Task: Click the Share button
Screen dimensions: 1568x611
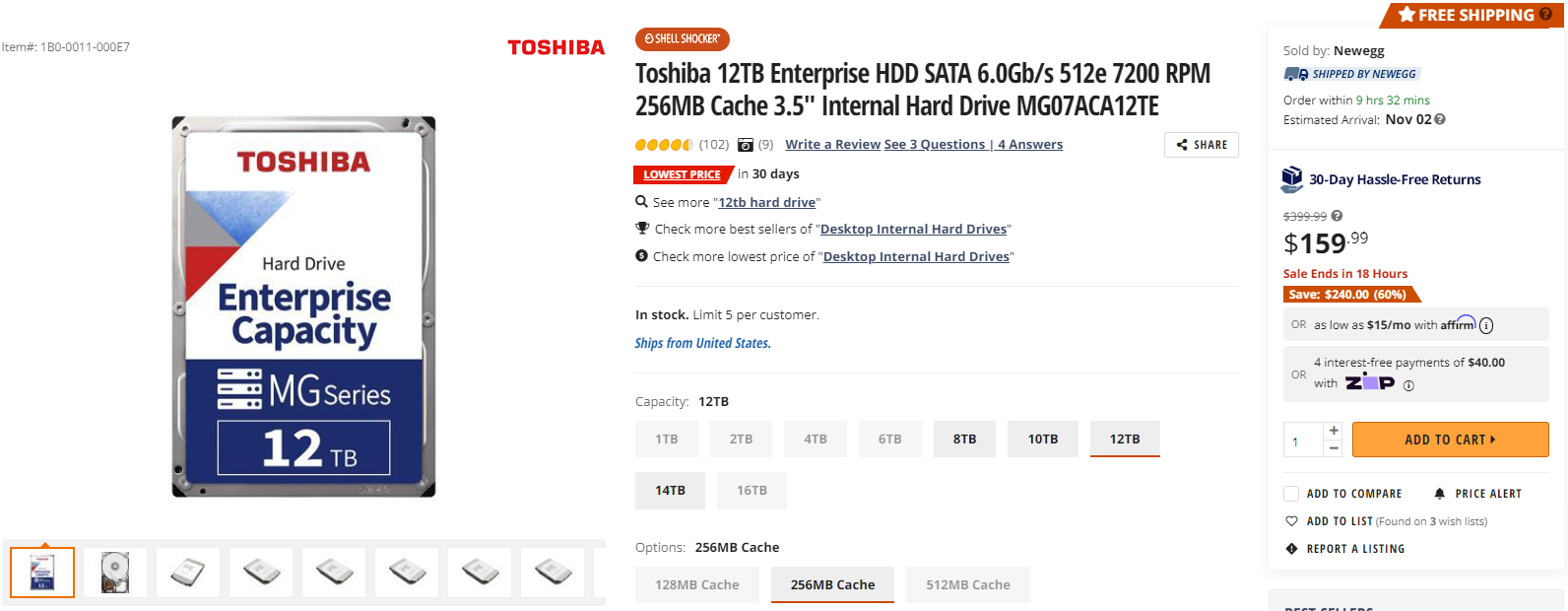Action: (x=1202, y=145)
